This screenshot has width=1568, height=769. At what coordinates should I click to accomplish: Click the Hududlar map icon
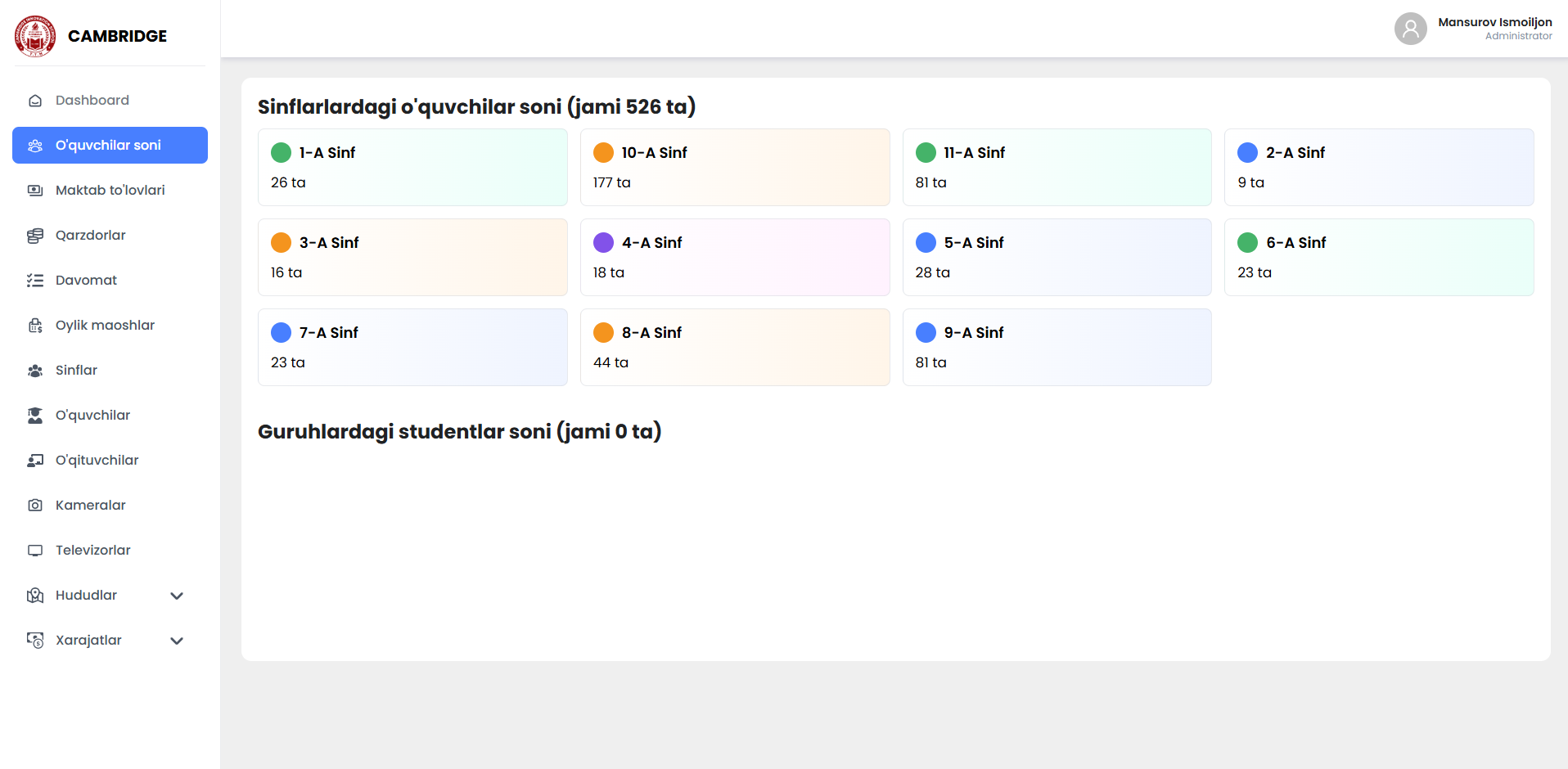tap(35, 596)
